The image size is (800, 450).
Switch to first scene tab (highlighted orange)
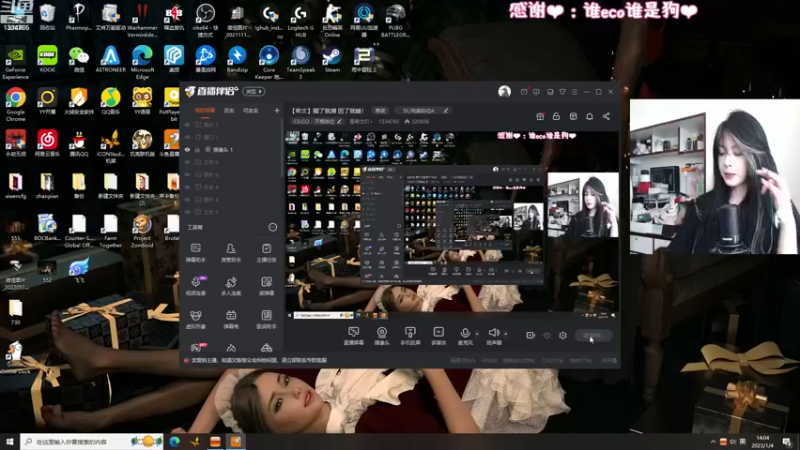click(x=205, y=110)
